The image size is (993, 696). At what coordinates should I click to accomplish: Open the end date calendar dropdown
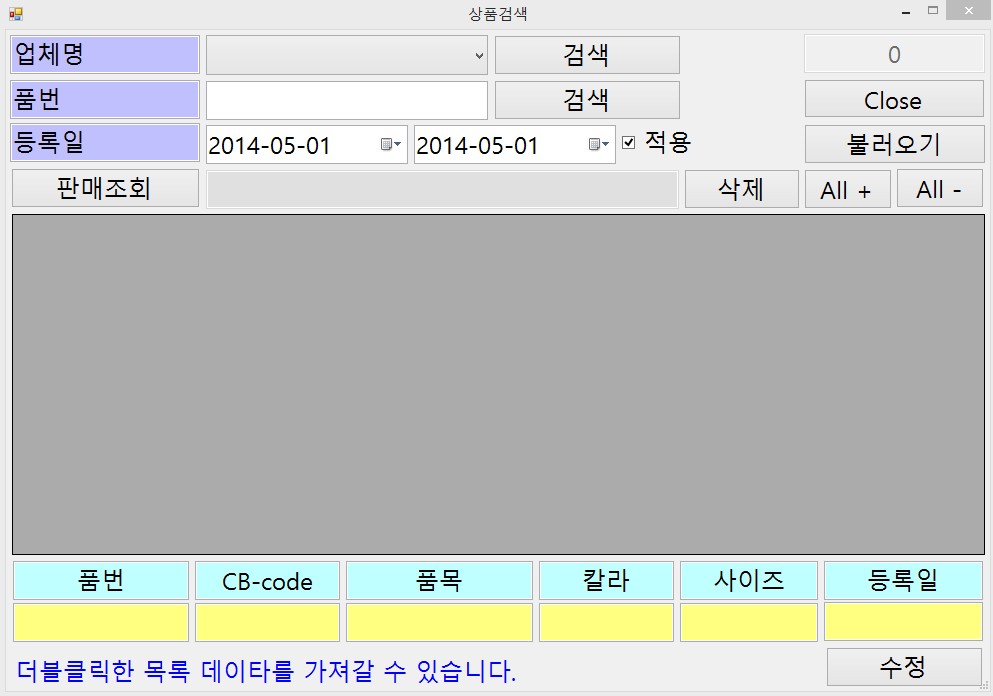[598, 144]
